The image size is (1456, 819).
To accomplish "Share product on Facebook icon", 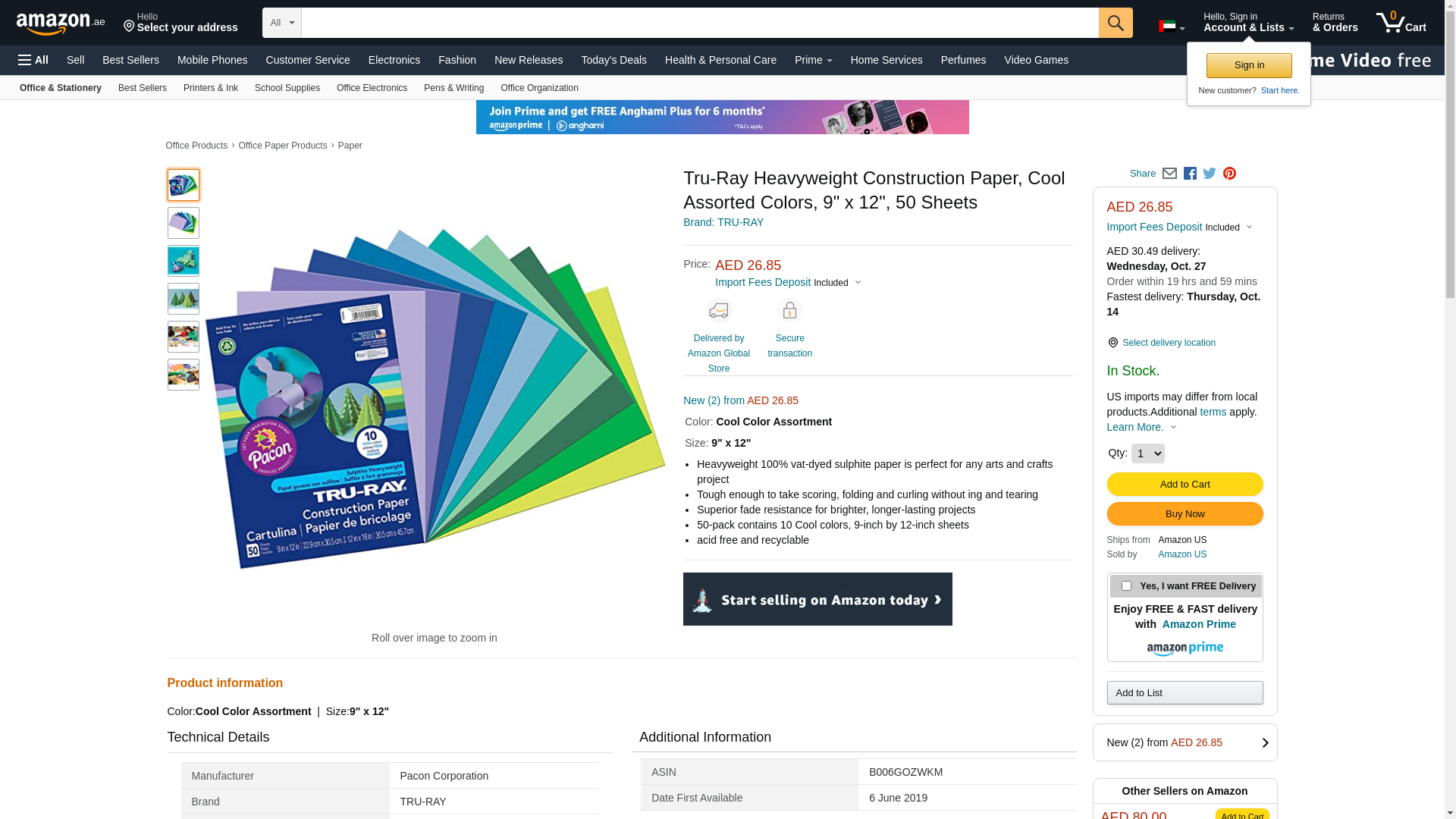I will (x=1190, y=174).
